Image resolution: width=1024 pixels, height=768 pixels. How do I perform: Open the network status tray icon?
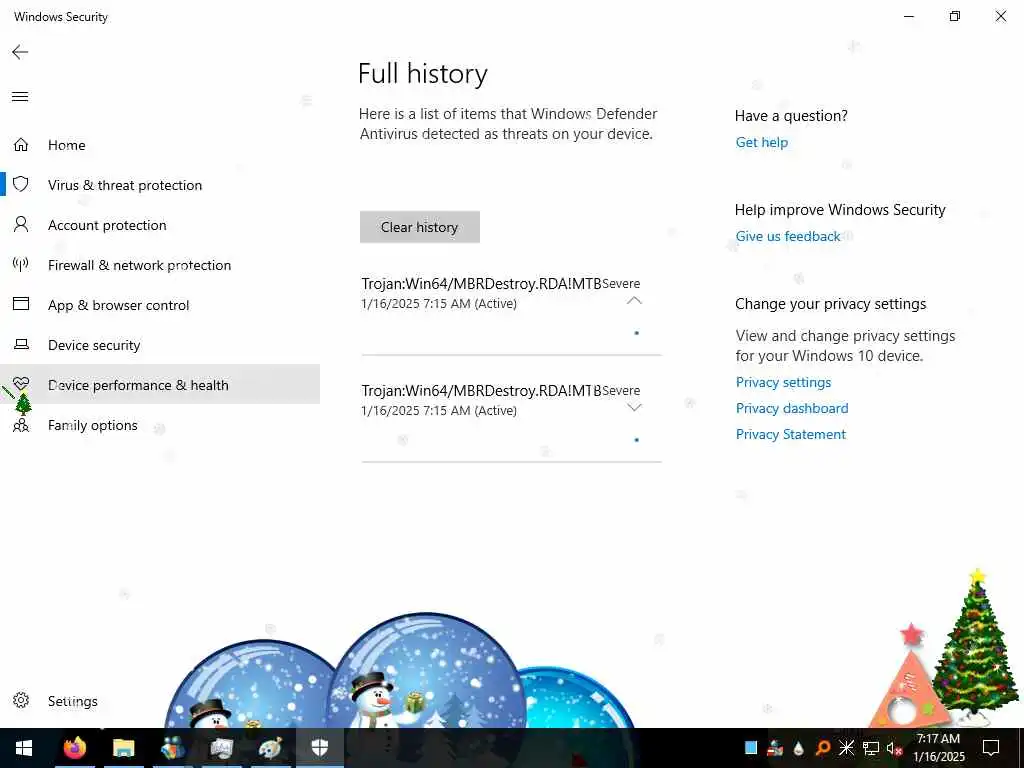871,748
